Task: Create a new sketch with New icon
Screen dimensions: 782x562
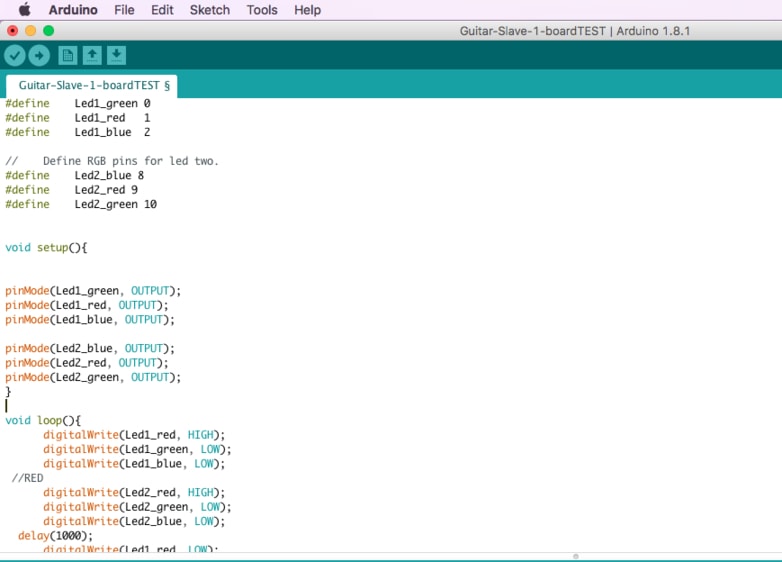Action: tap(67, 55)
